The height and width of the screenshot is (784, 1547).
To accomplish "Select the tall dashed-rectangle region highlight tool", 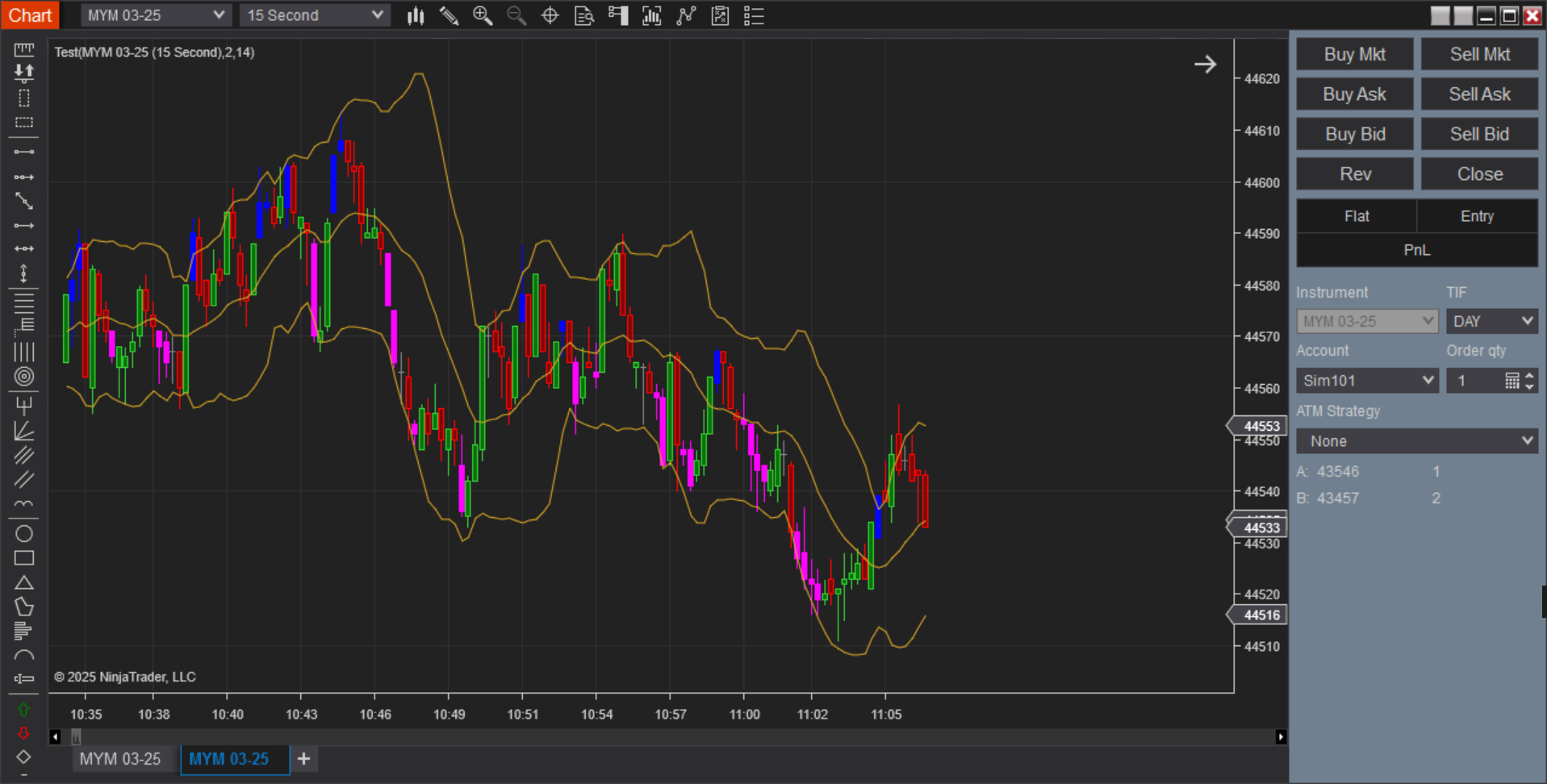I will [24, 98].
